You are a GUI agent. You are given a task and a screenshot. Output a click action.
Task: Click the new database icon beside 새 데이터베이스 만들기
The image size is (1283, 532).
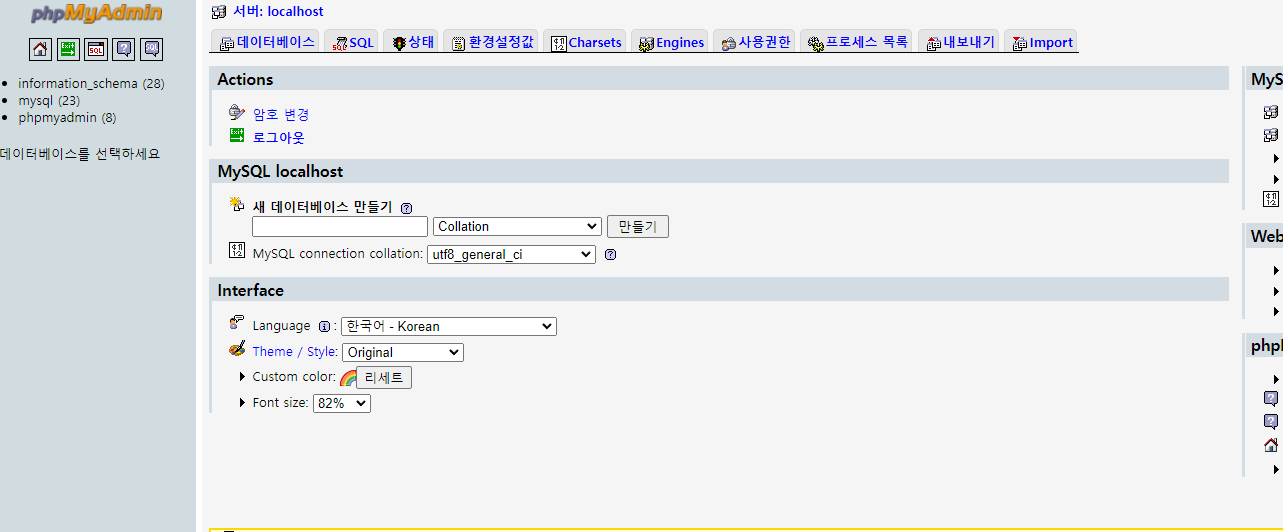click(x=237, y=204)
